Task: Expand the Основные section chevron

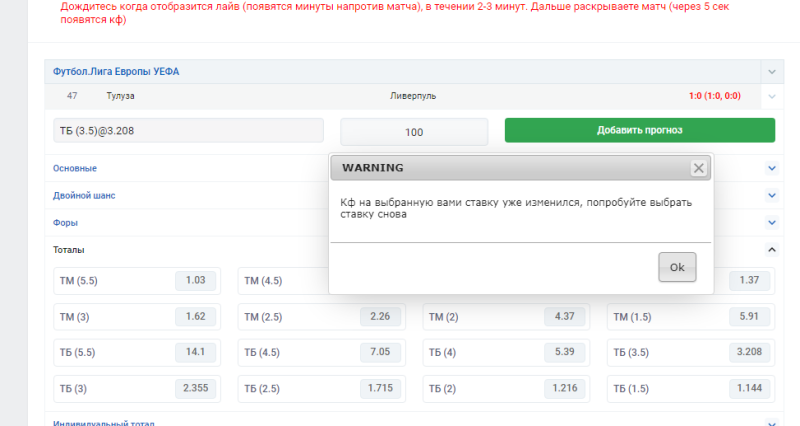Action: pos(771,168)
